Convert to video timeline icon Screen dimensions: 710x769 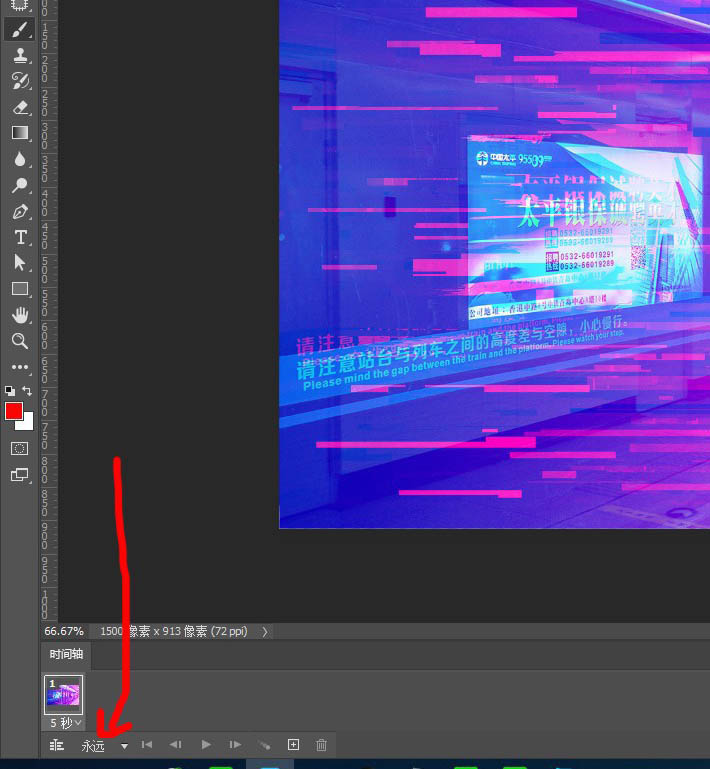click(x=57, y=745)
